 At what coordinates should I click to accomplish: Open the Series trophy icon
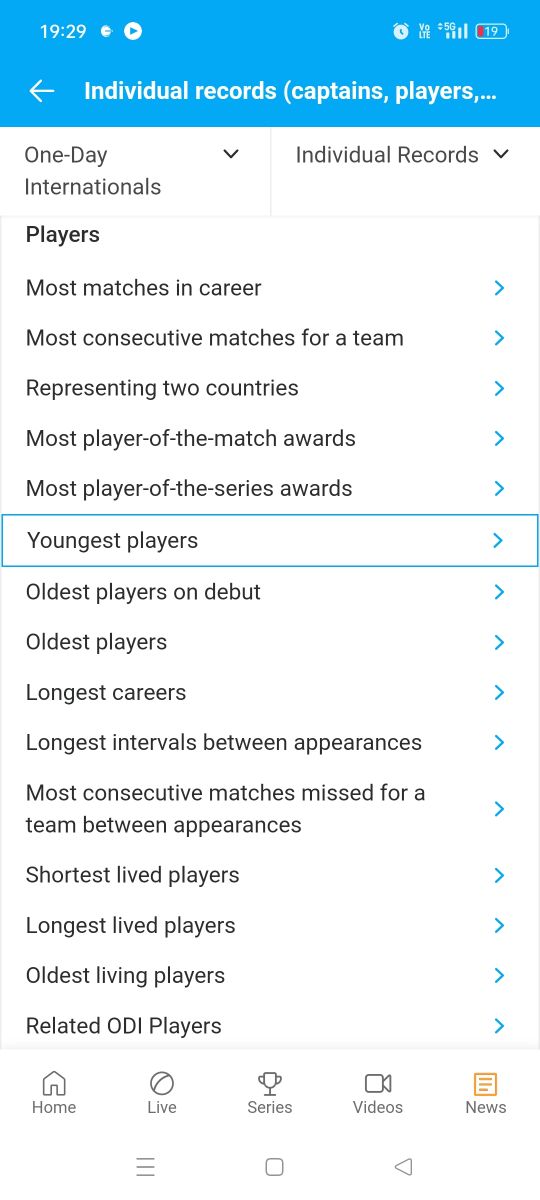point(270,1083)
